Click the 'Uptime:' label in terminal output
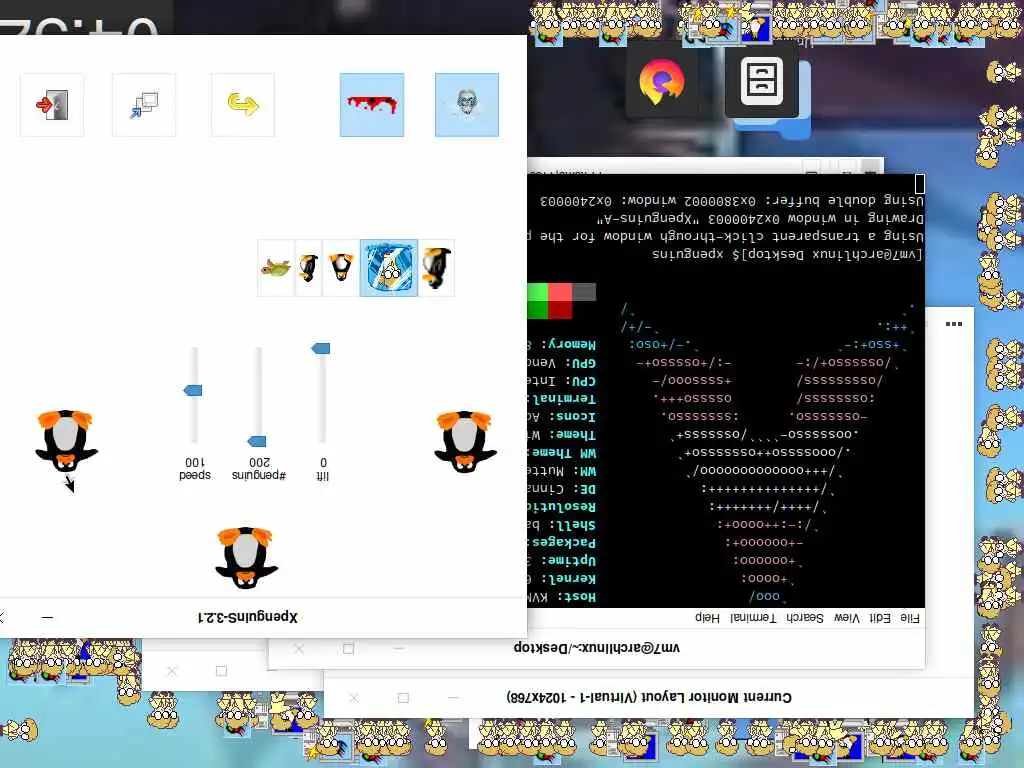 pyautogui.click(x=571, y=560)
